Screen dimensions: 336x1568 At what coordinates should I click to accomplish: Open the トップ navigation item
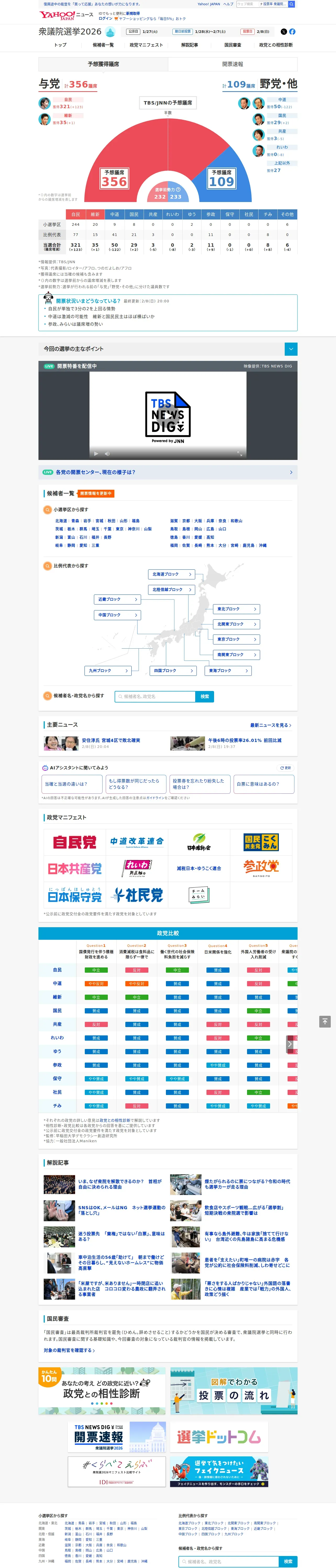point(60,45)
